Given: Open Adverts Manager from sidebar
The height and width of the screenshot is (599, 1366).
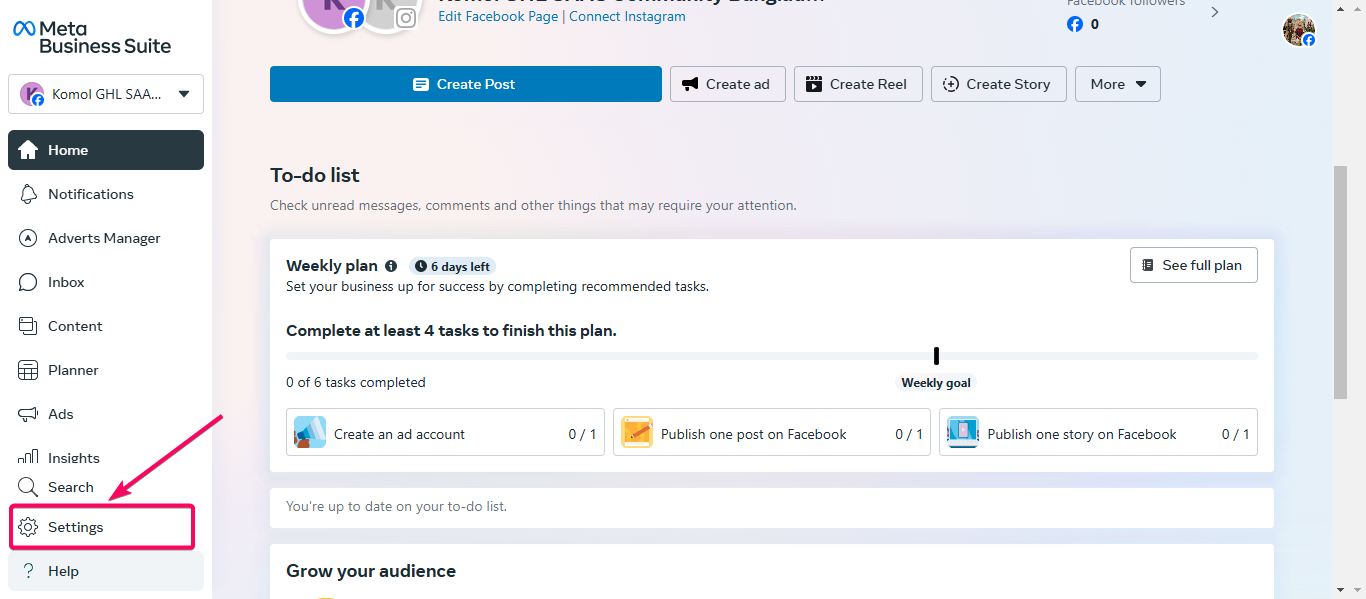Looking at the screenshot, I should 106,238.
